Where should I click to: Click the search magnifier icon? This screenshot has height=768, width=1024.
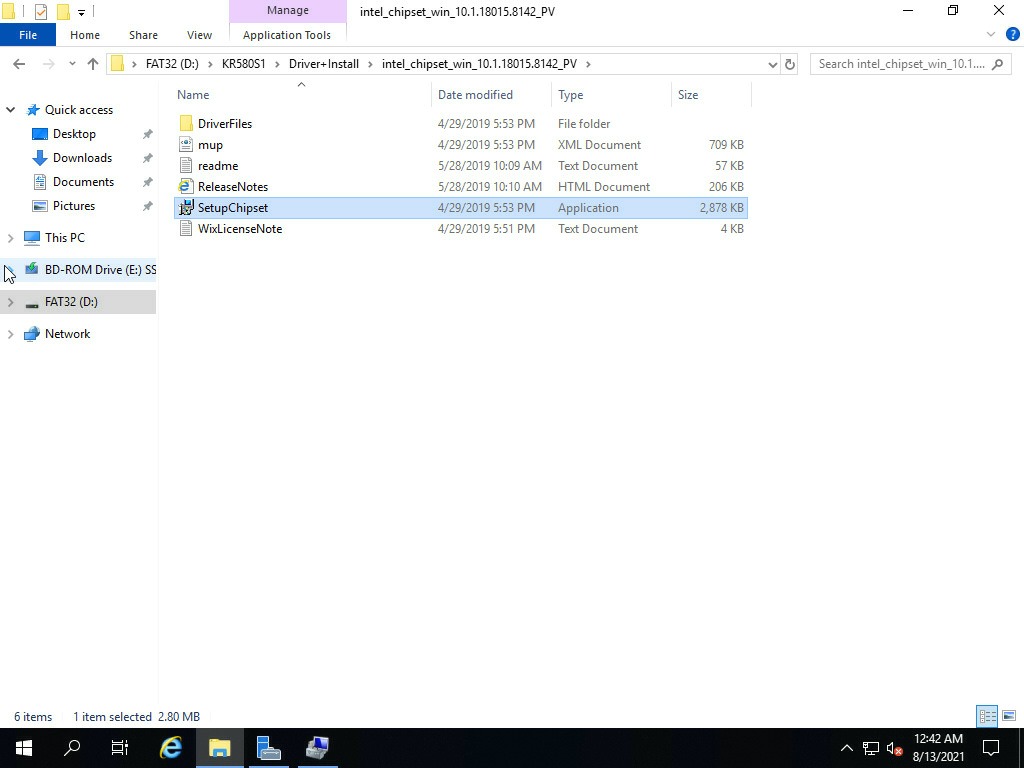tap(997, 64)
